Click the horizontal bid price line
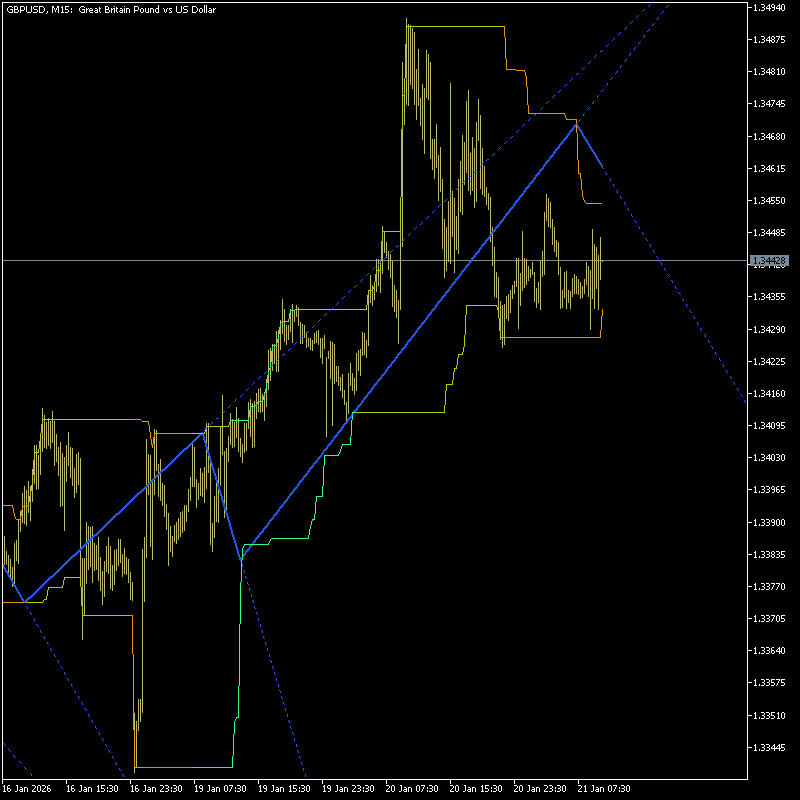The height and width of the screenshot is (800, 800). tap(300, 260)
